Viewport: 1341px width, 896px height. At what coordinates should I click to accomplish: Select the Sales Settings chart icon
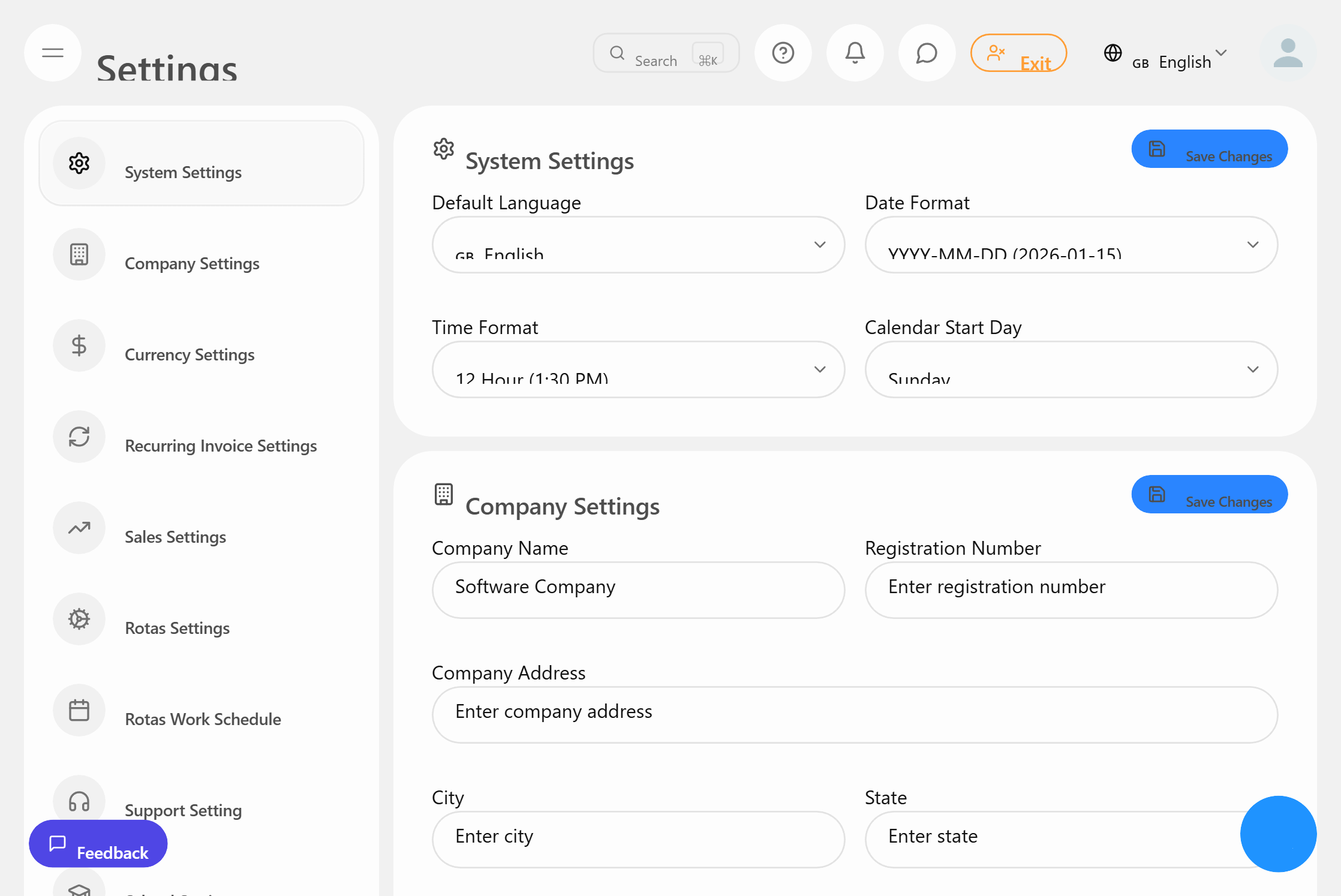[x=79, y=528]
